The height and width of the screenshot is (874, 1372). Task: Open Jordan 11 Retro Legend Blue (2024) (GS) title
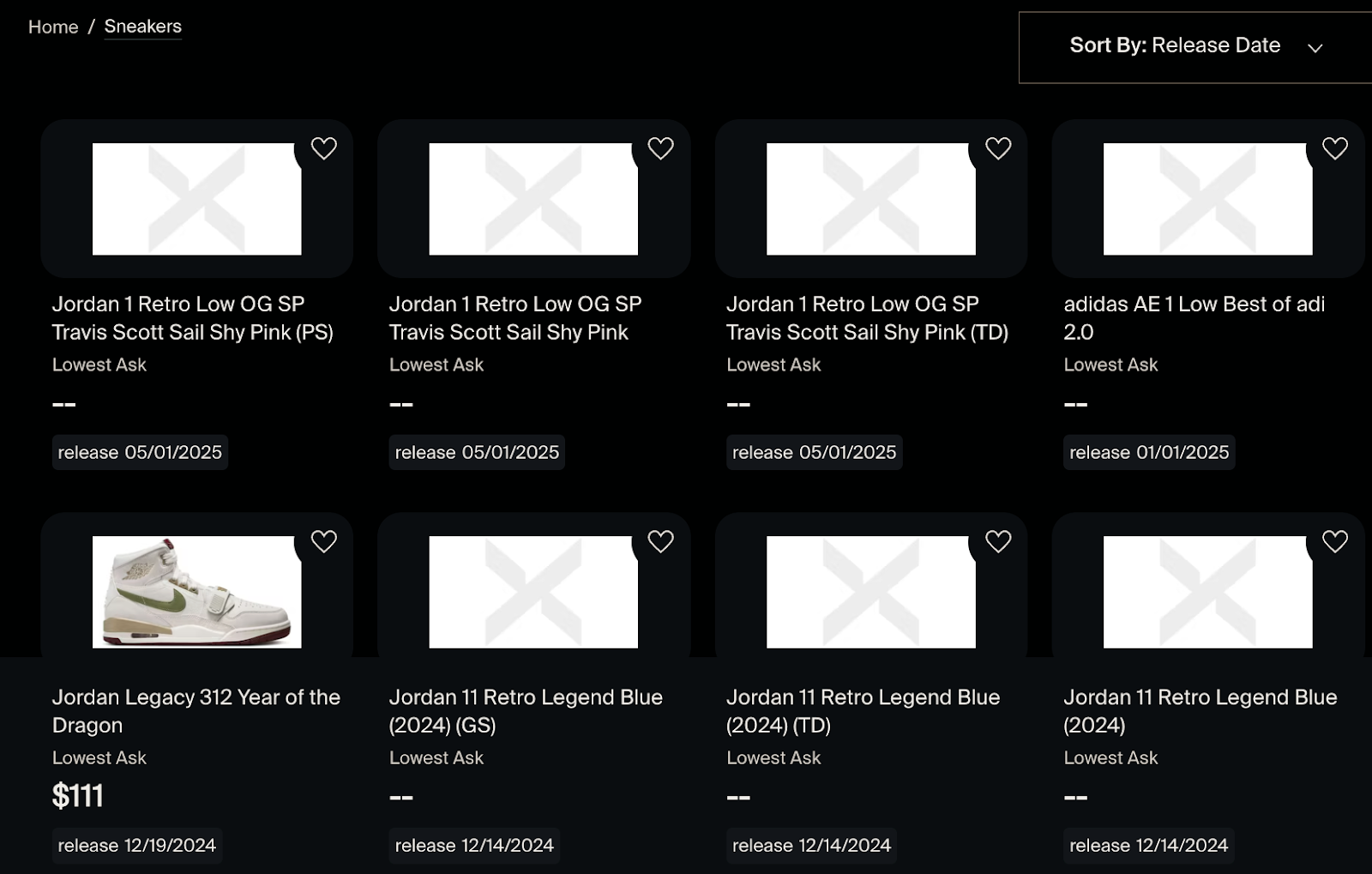526,710
